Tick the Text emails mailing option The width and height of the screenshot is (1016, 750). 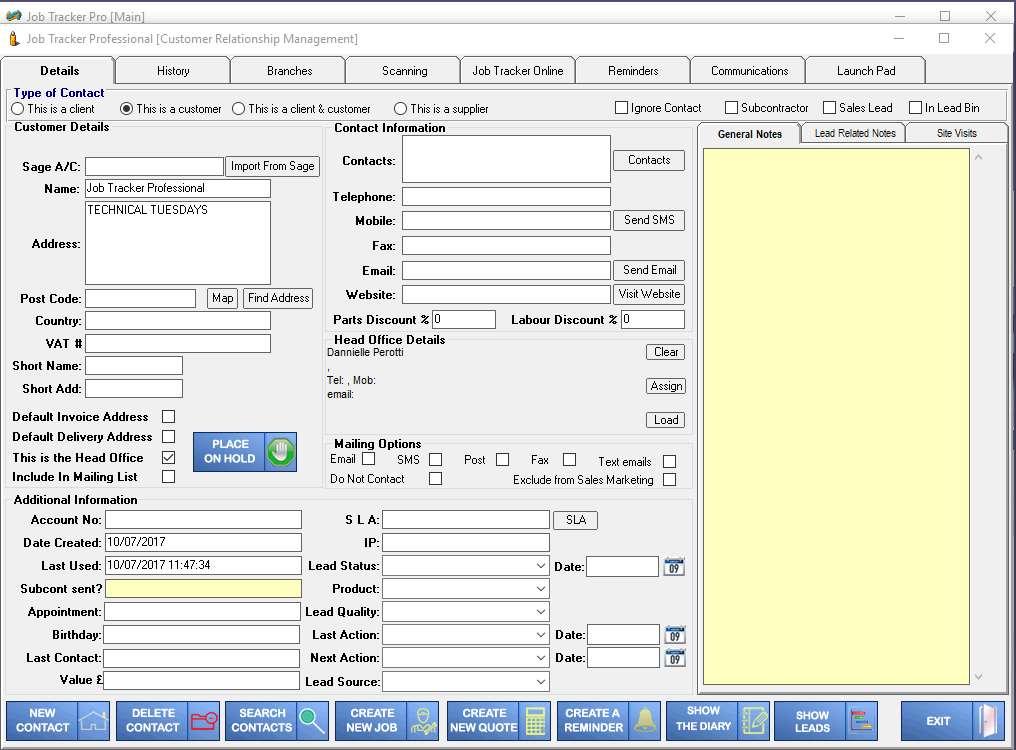click(669, 462)
